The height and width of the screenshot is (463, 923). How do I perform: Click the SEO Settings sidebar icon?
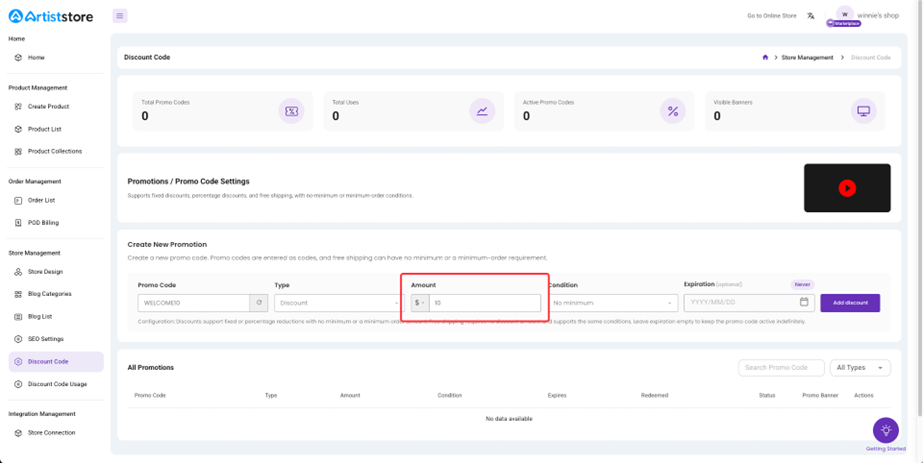pos(18,339)
